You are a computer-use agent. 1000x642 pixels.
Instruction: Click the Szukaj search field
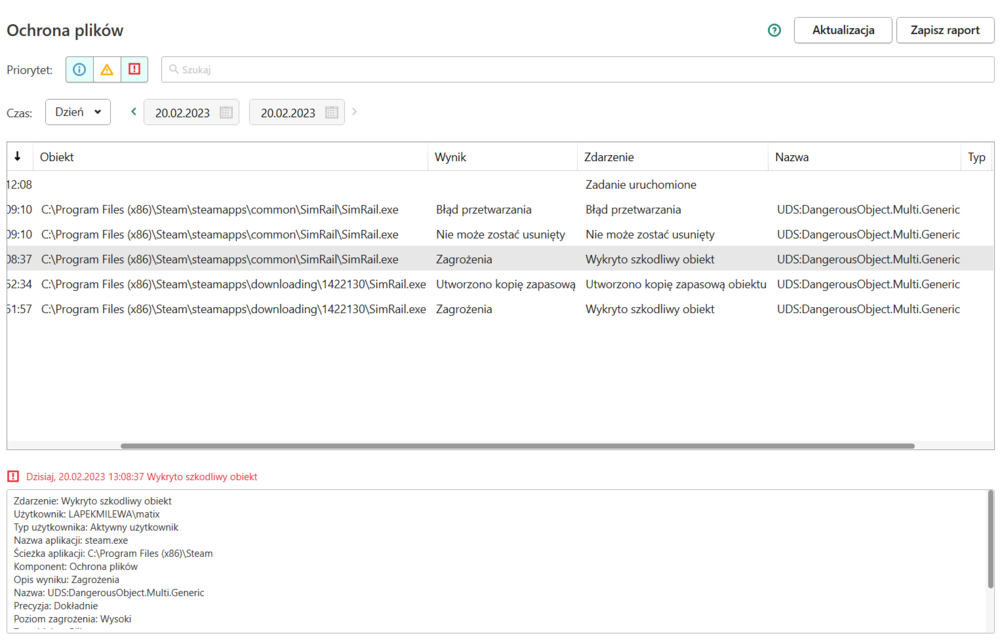(577, 70)
